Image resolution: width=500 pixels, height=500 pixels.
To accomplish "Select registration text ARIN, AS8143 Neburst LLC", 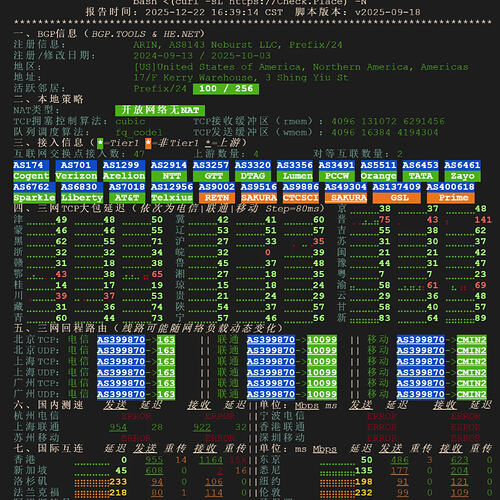I will [207, 45].
